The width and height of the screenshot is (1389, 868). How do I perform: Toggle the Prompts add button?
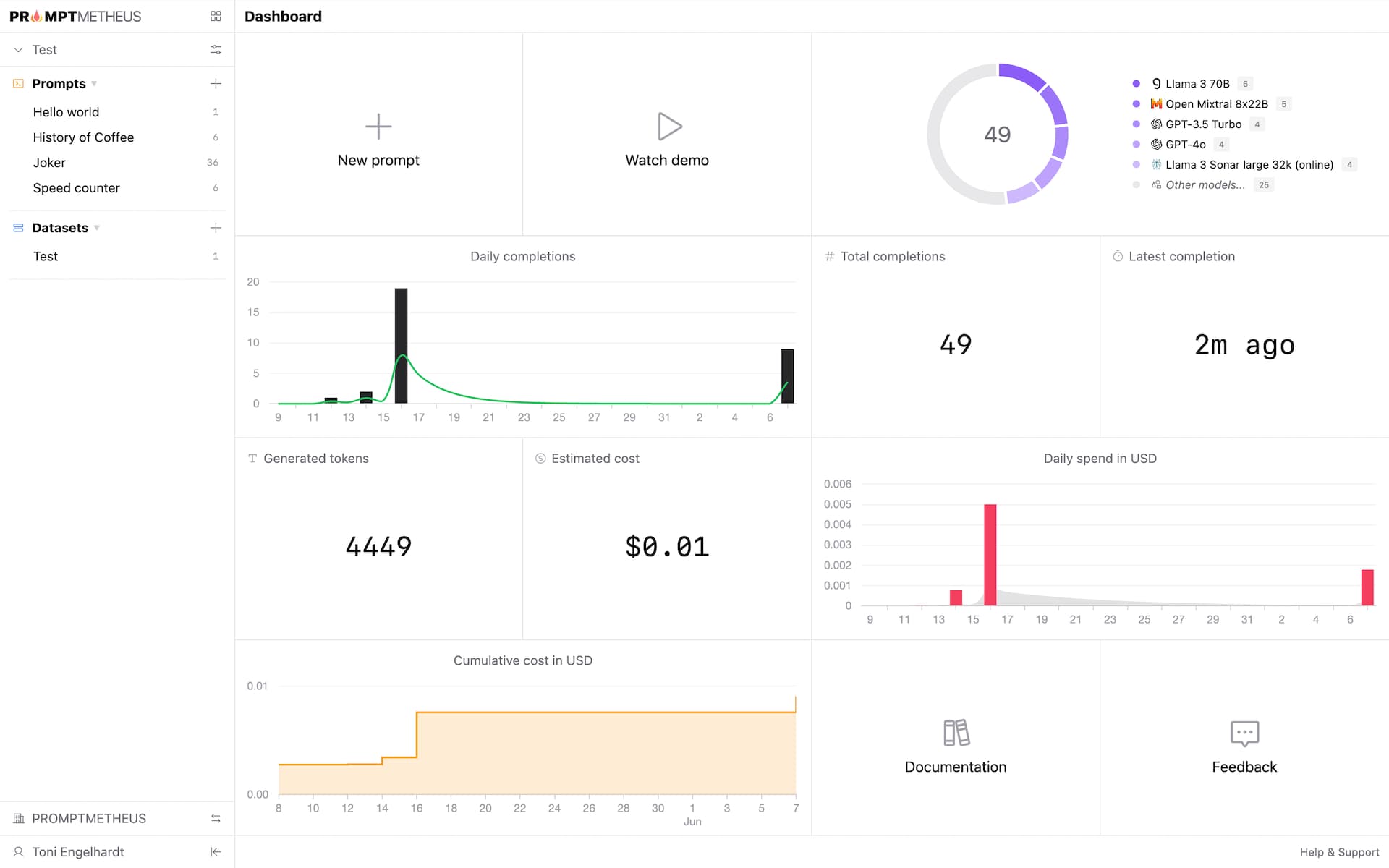[214, 82]
